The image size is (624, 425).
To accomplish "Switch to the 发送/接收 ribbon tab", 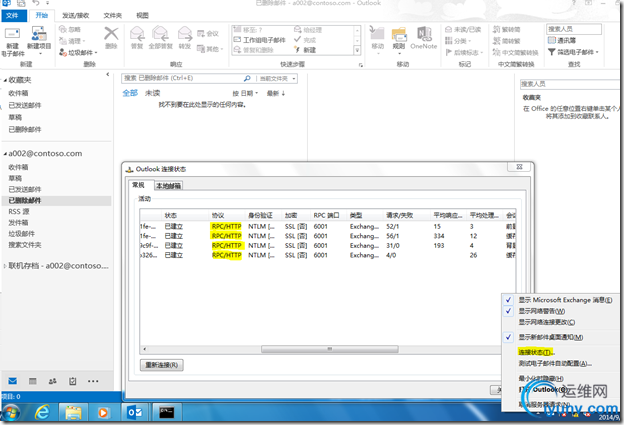I will (76, 16).
